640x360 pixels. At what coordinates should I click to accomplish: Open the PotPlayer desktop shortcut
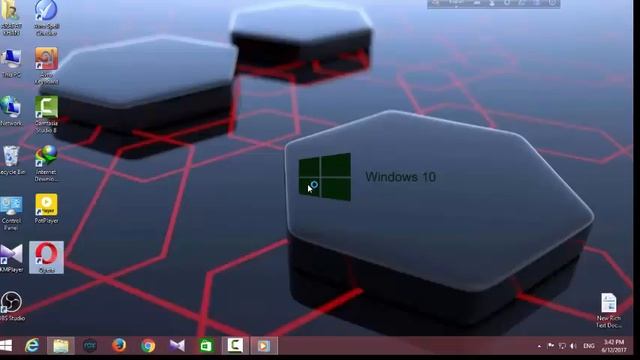pyautogui.click(x=46, y=209)
